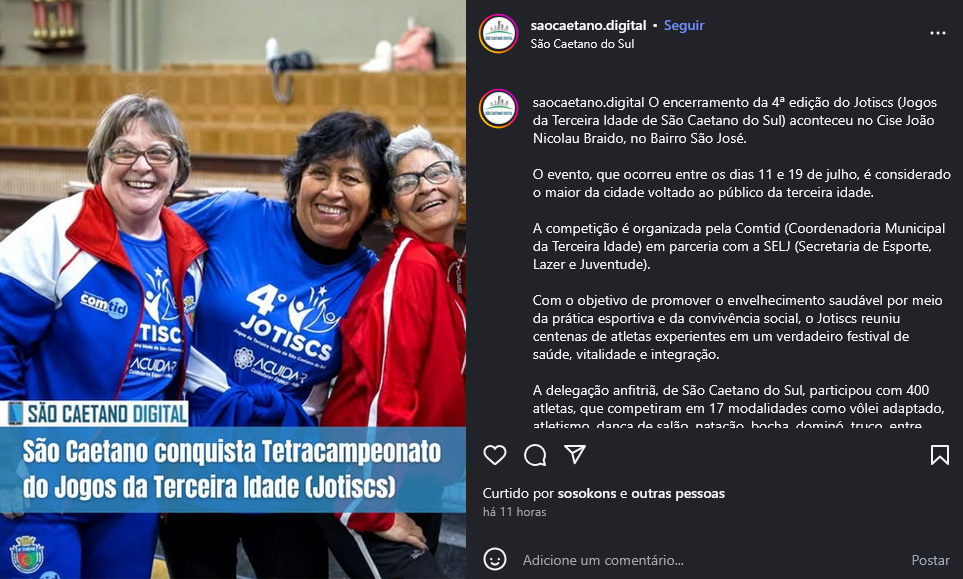Screen dimensions: 963x579
Task: Click the Postar button
Action: click(930, 560)
